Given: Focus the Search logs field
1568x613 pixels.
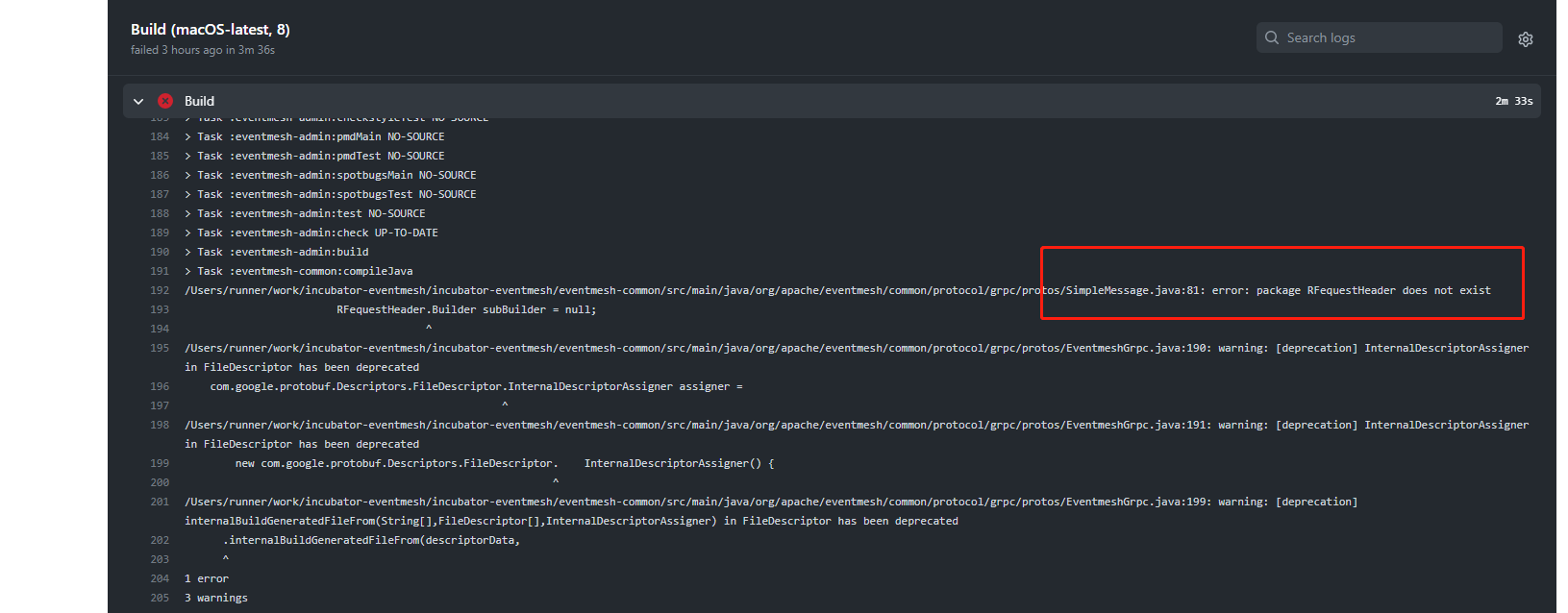Looking at the screenshot, I should [x=1379, y=37].
